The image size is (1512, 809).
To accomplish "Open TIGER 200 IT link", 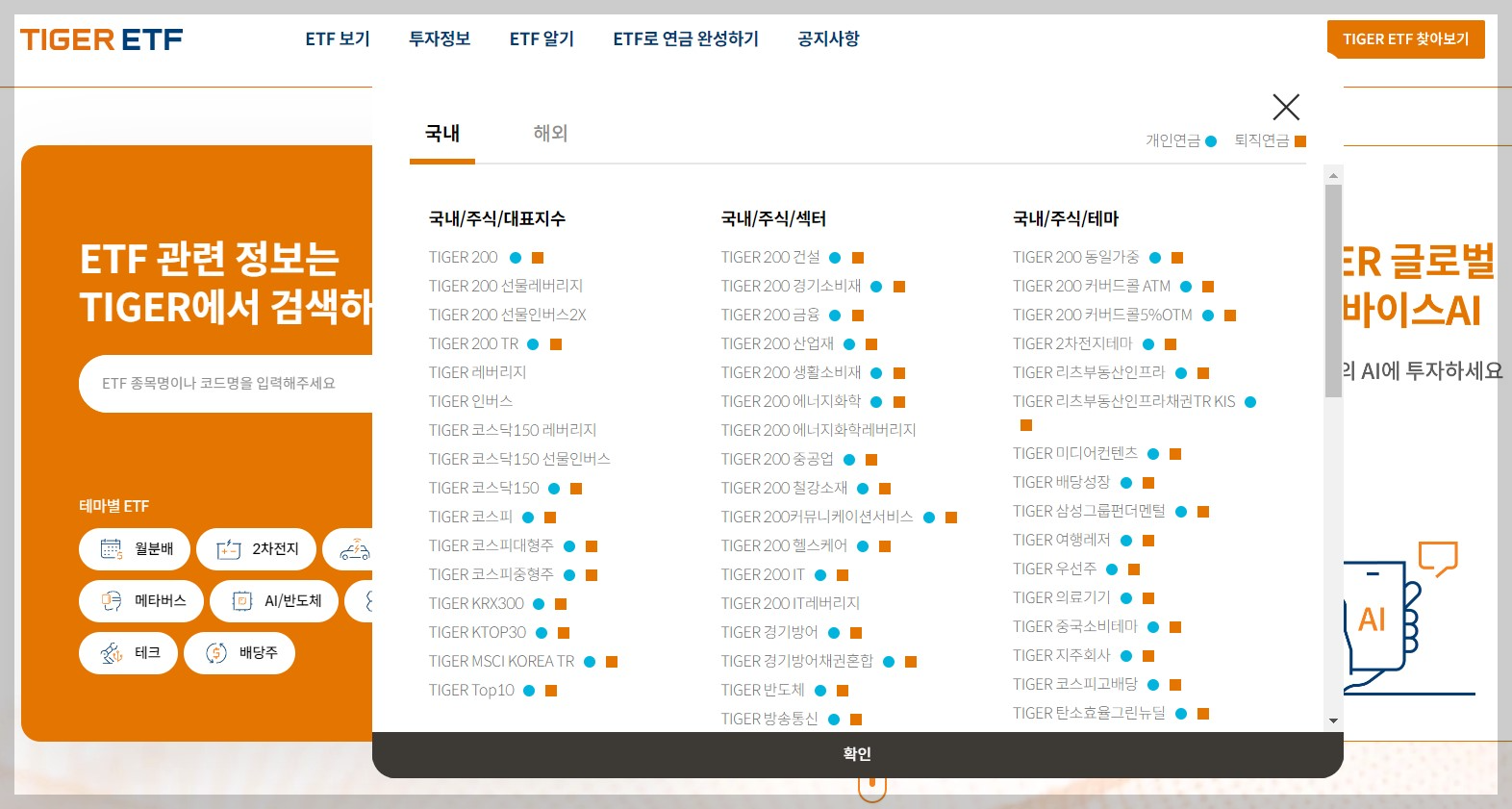I will click(x=763, y=575).
